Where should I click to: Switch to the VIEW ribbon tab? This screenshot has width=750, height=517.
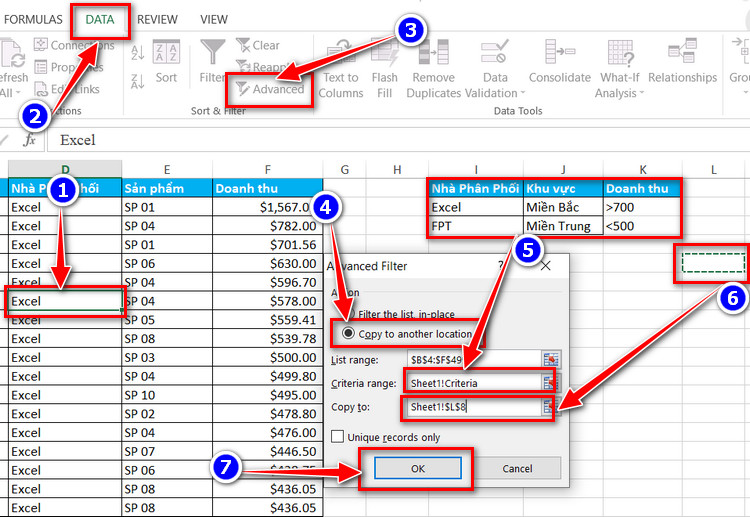214,20
